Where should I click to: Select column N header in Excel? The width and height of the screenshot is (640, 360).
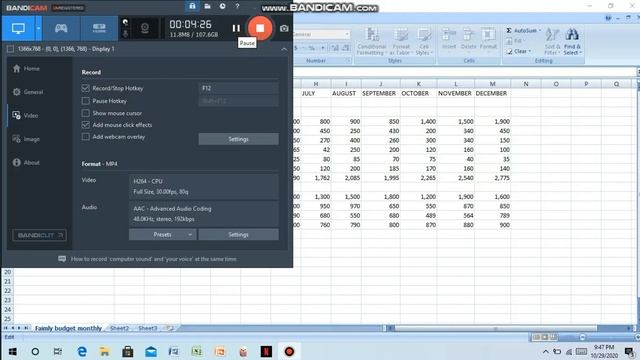click(526, 84)
